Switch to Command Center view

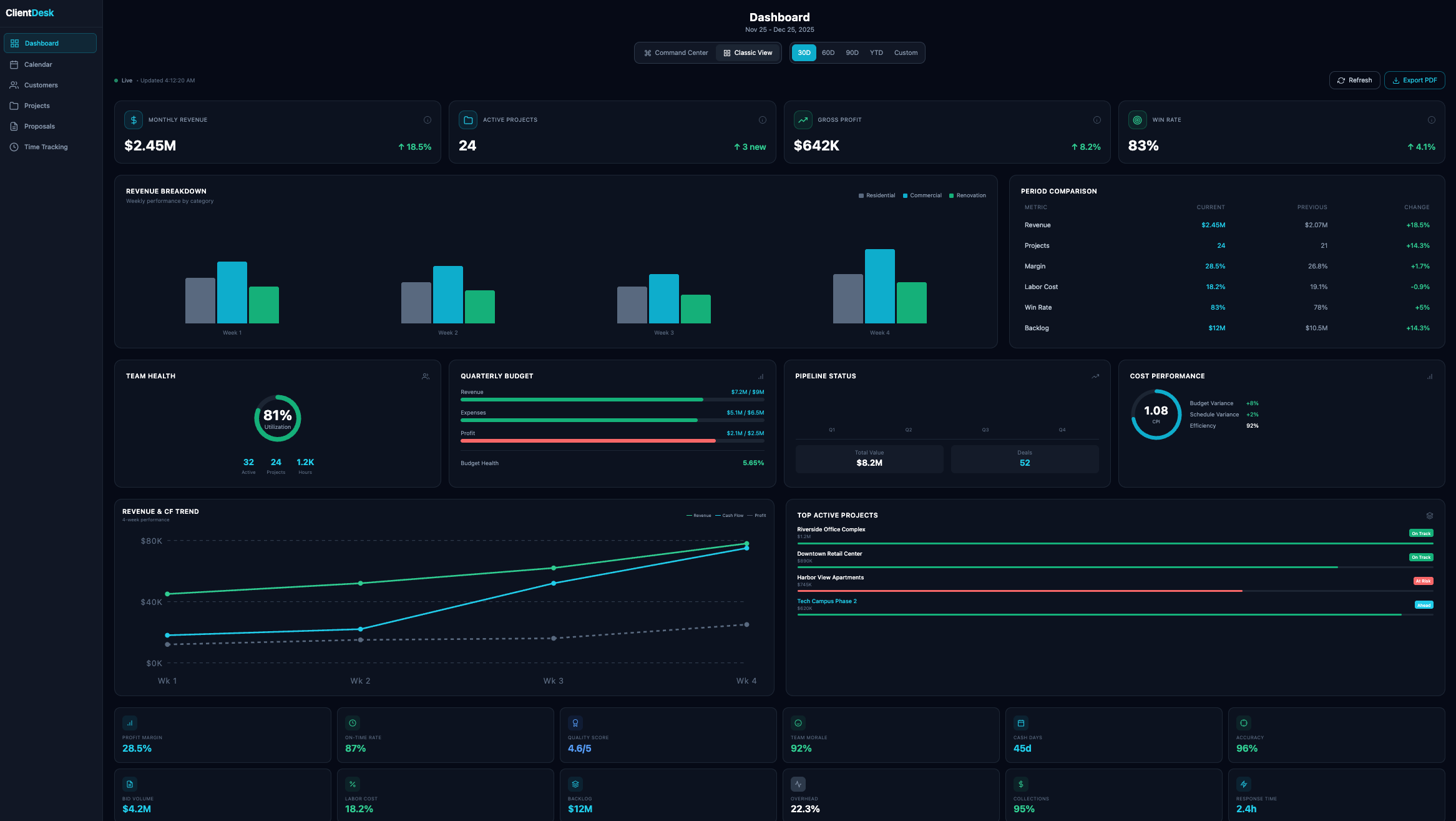pos(675,52)
